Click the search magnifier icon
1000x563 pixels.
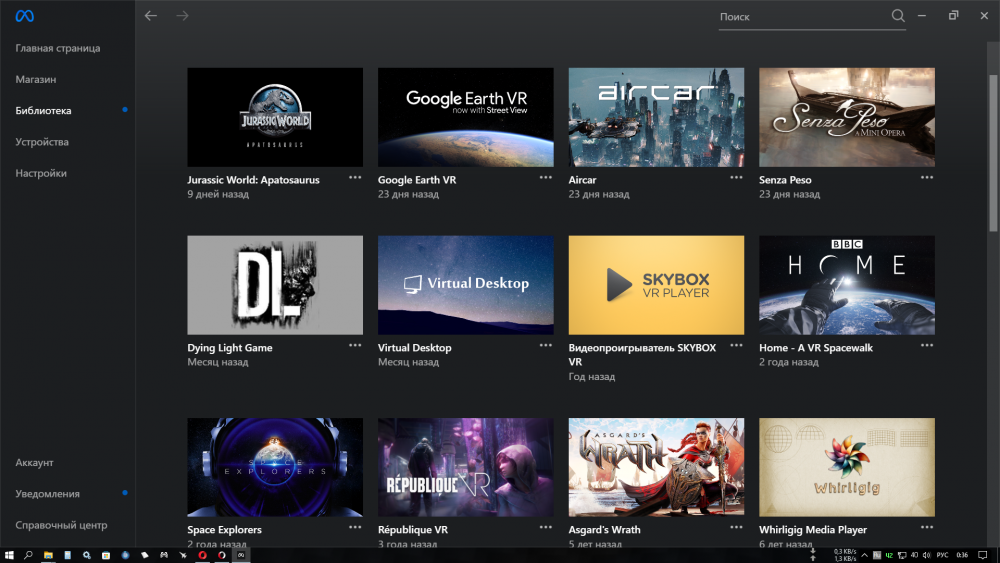pyautogui.click(x=898, y=16)
